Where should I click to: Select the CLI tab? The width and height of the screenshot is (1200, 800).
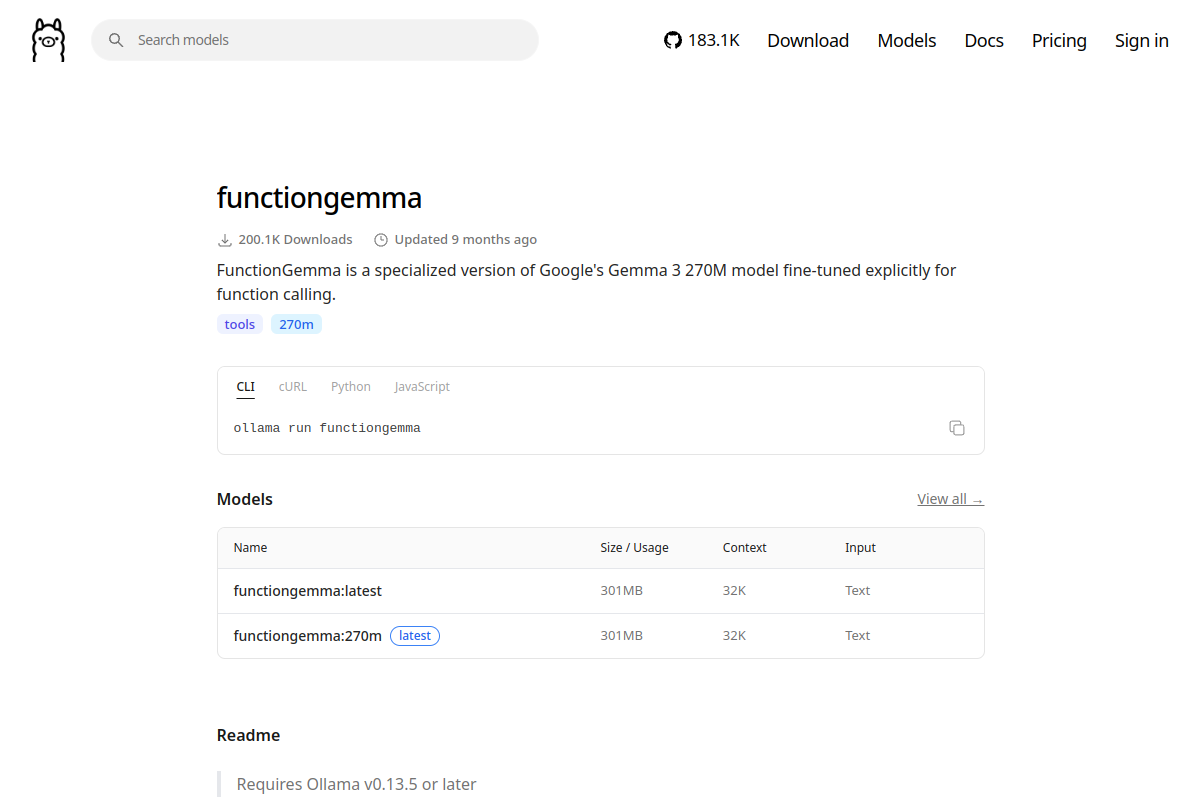[x=246, y=387]
